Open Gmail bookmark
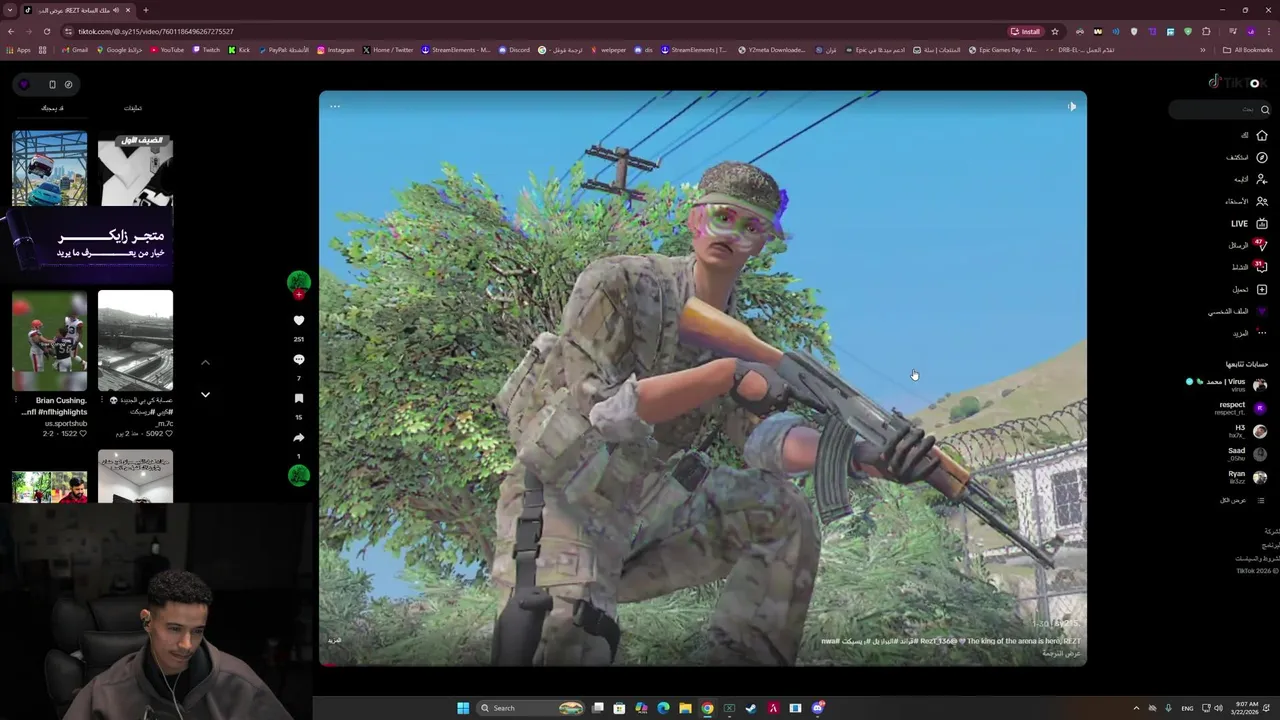Viewport: 1280px width, 720px height. click(74, 50)
